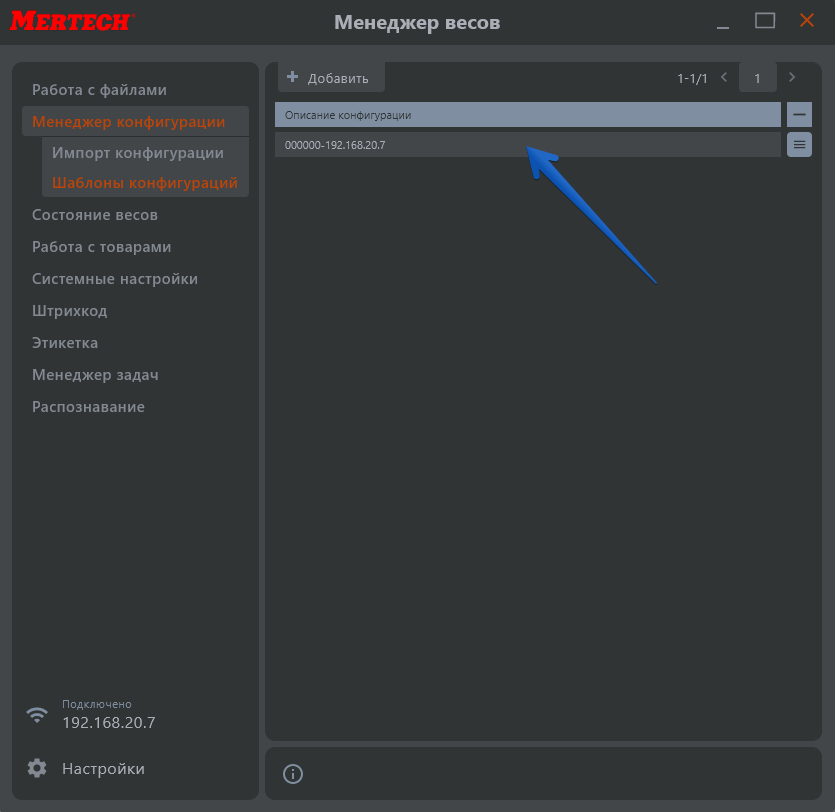This screenshot has width=835, height=812.
Task: Select Шаблоны конфигураций submenu item
Action: click(x=145, y=183)
